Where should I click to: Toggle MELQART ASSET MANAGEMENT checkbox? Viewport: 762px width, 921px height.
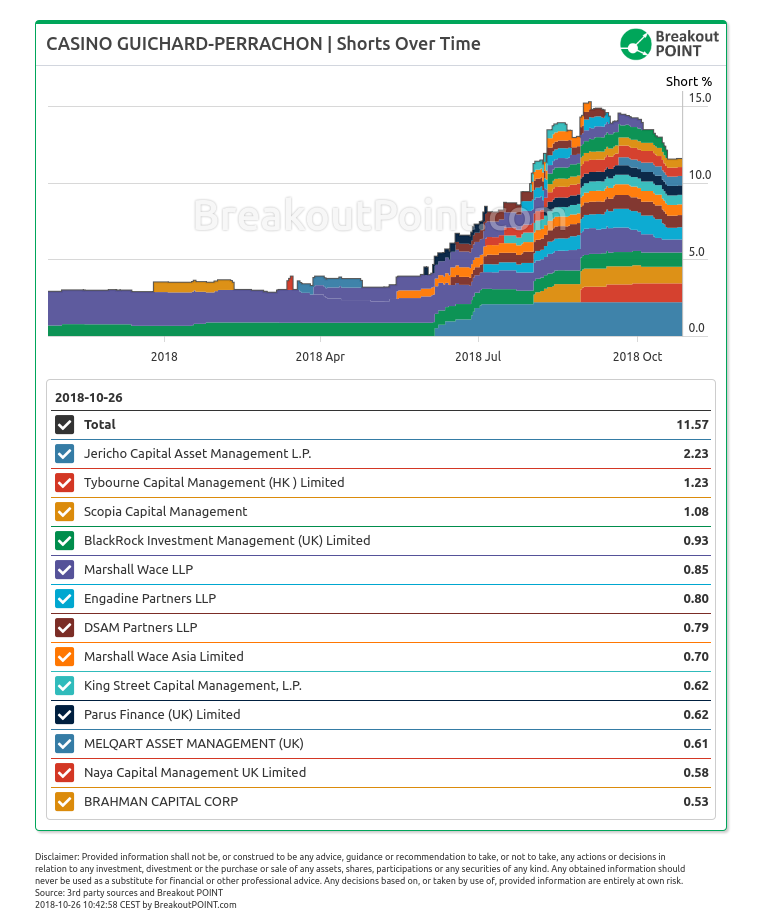[x=65, y=744]
